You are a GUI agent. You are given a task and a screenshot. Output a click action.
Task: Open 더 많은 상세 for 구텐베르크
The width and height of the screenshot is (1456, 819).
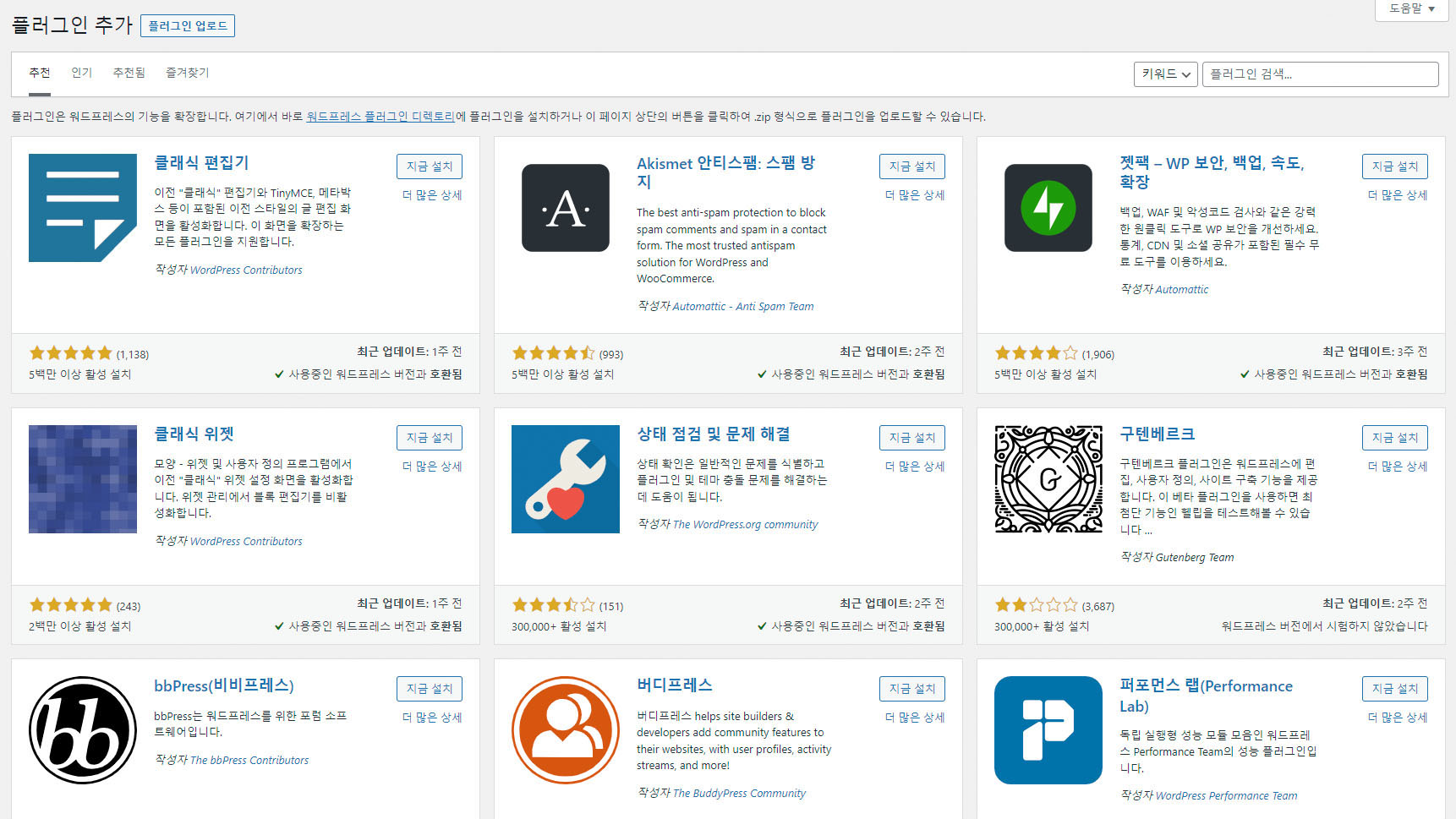tap(1398, 467)
